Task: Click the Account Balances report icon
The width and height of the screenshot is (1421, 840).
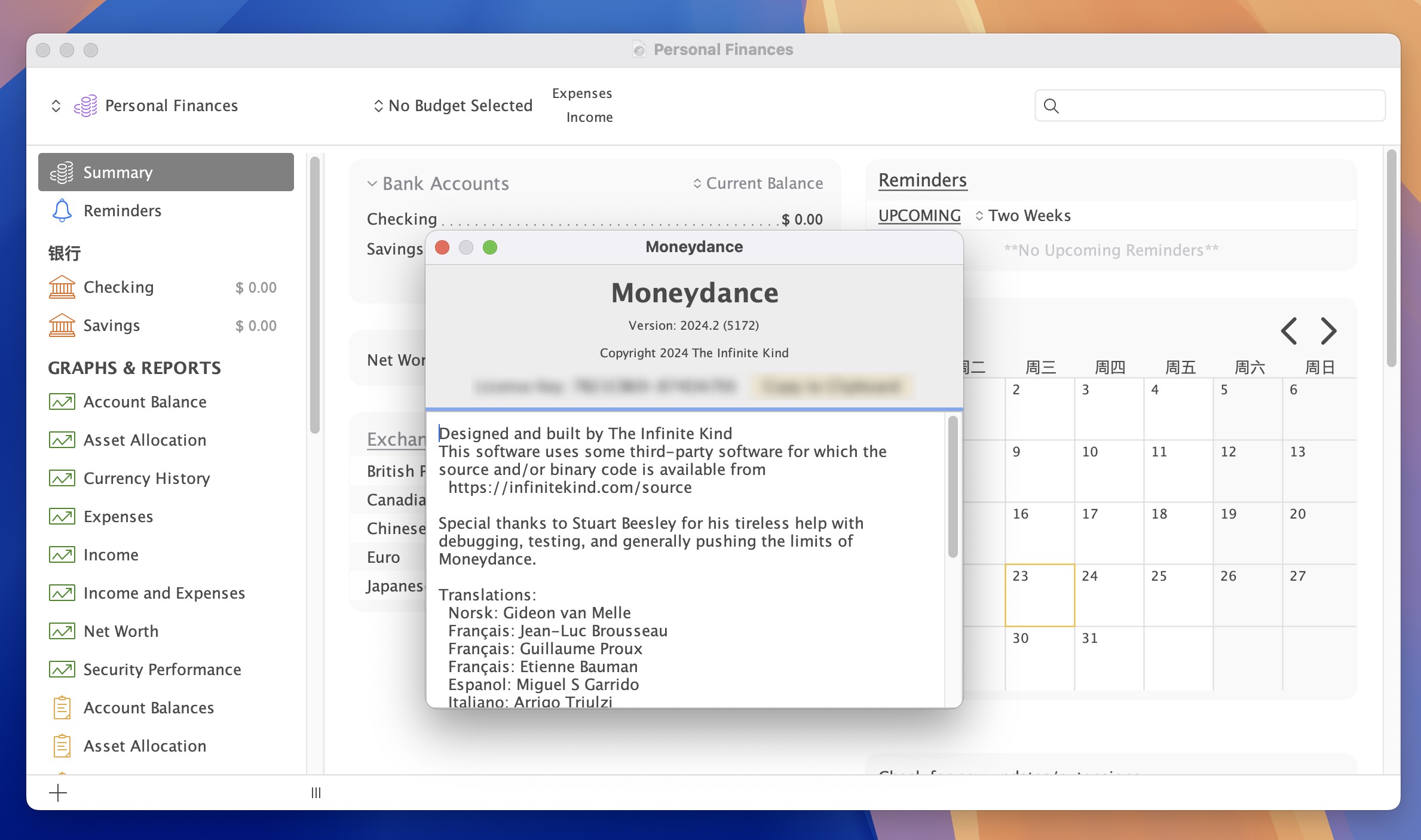Action: (x=62, y=707)
